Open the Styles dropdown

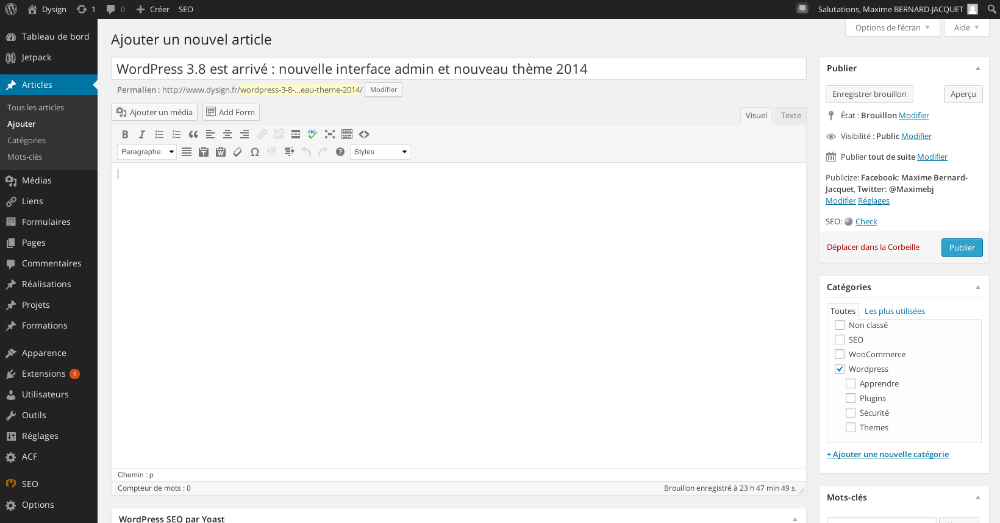click(x=380, y=152)
